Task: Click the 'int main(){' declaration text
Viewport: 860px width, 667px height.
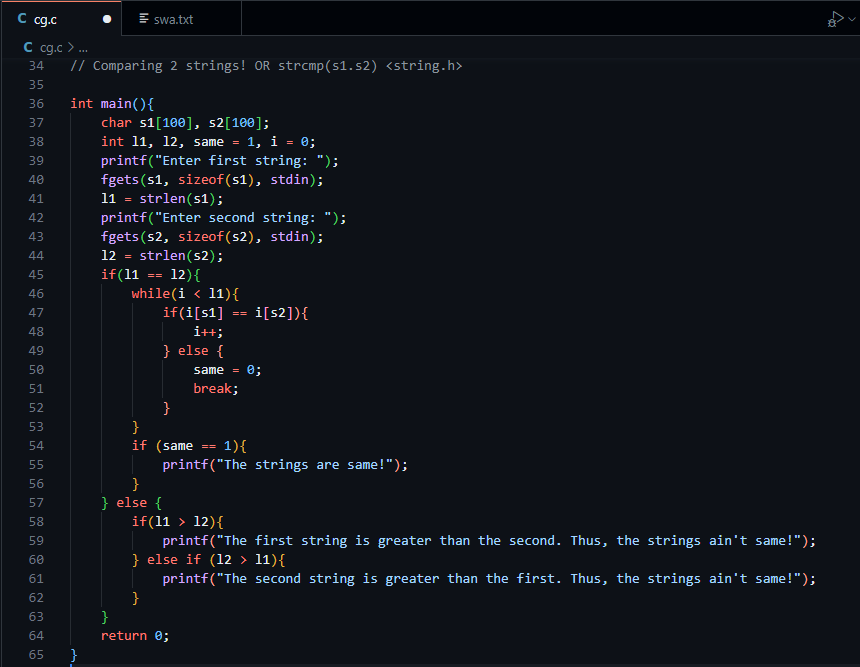Action: [x=112, y=104]
